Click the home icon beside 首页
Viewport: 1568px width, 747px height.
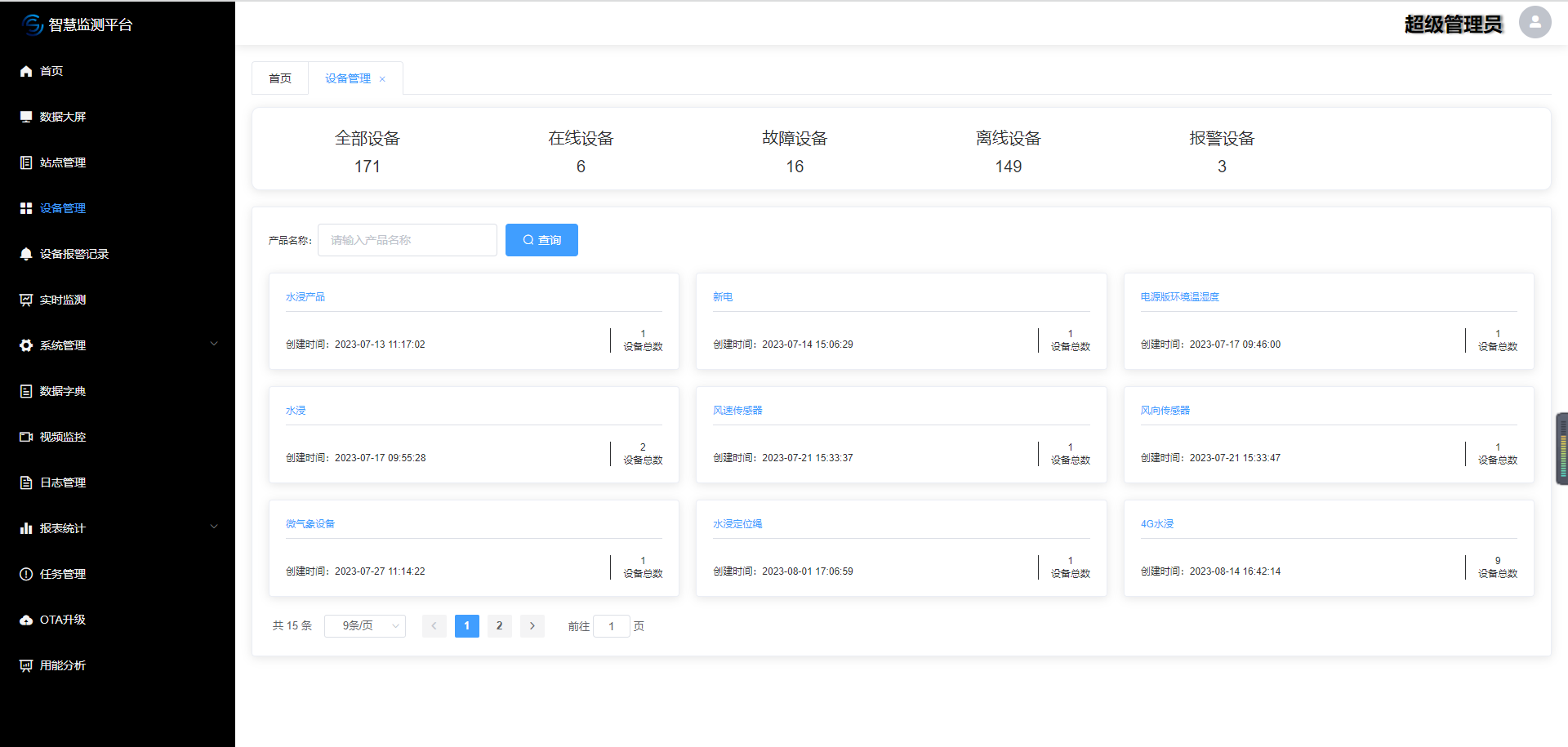(26, 71)
